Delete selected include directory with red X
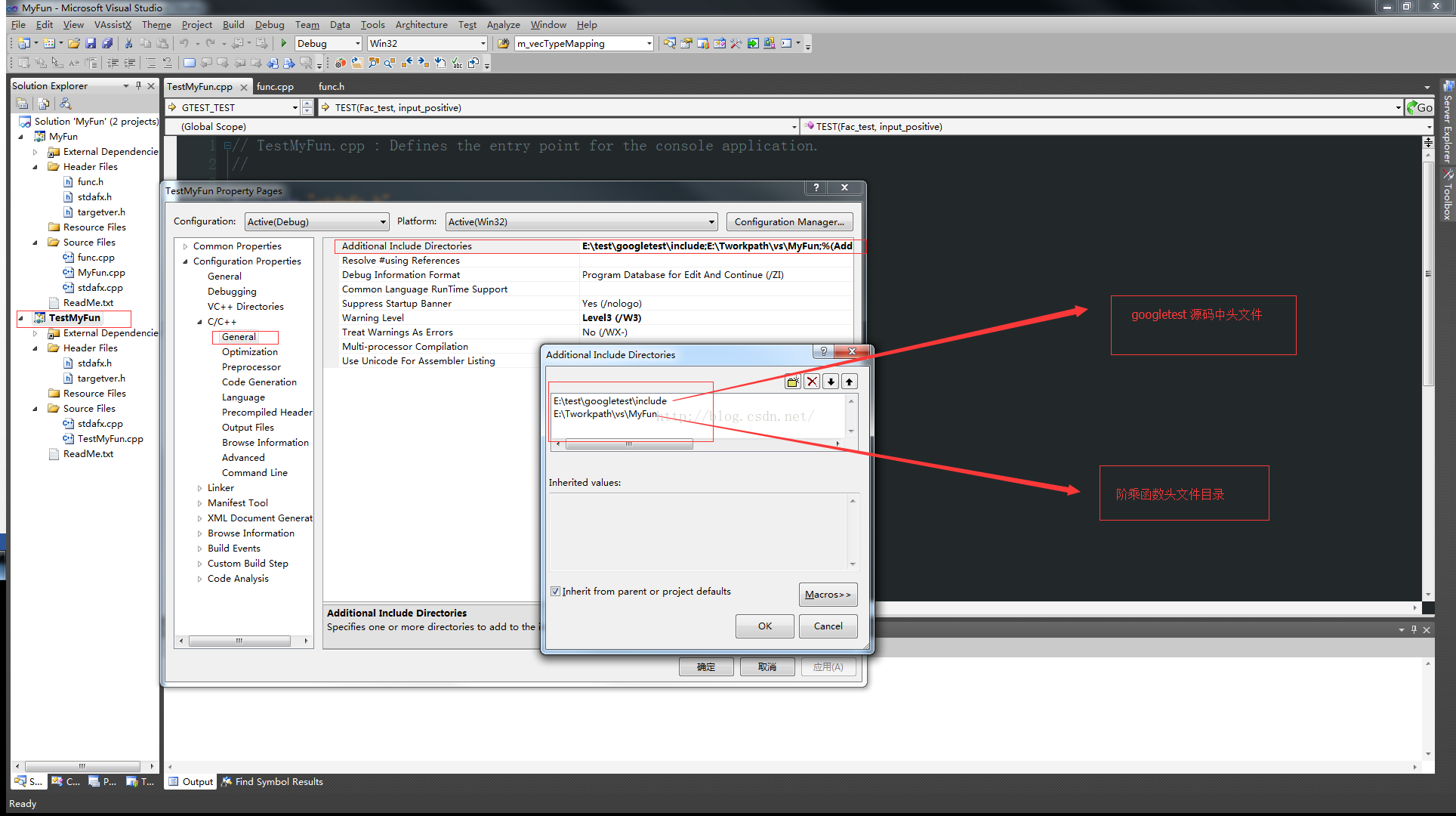This screenshot has height=816, width=1456. click(x=812, y=382)
